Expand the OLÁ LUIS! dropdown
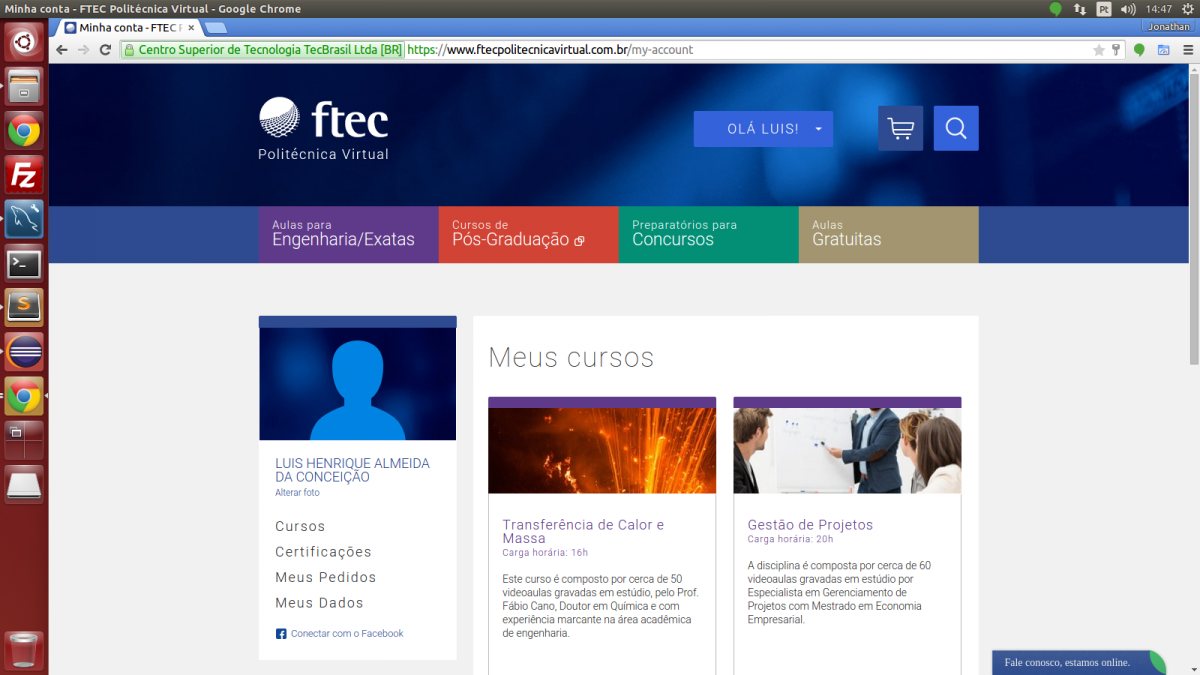Viewport: 1200px width, 675px height. pos(763,129)
